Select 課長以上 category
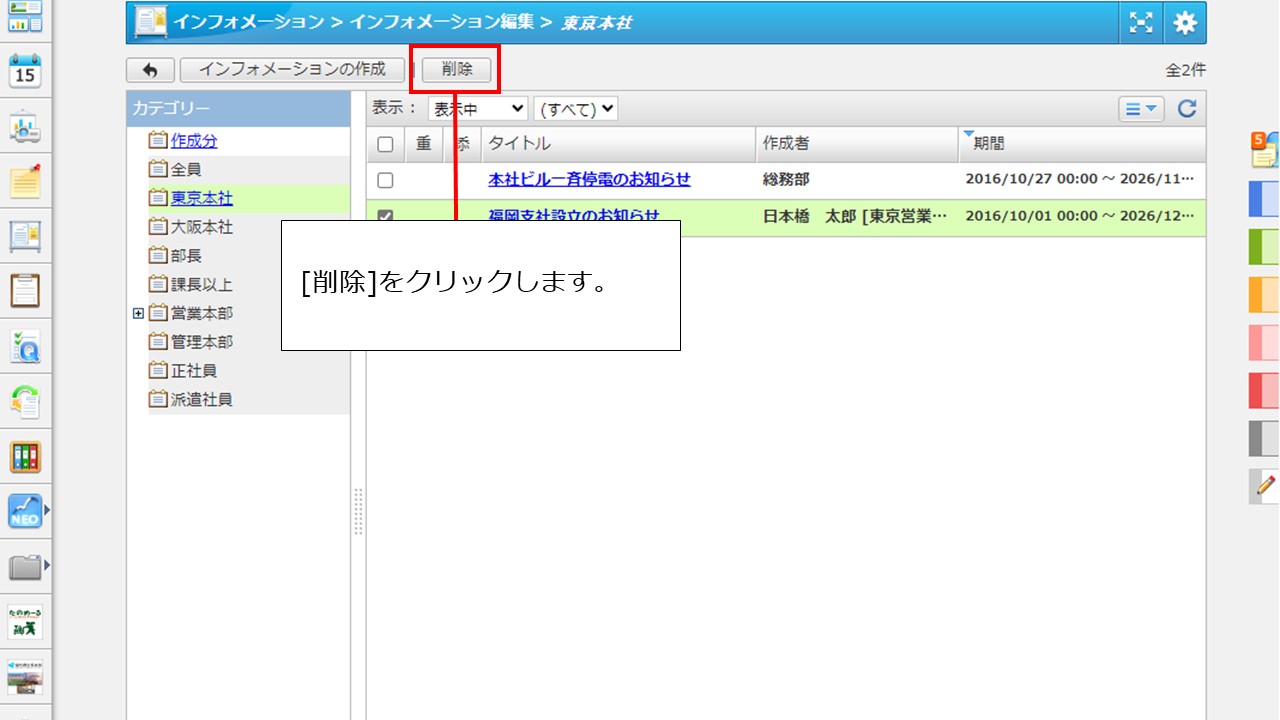The image size is (1280, 720). (x=202, y=284)
